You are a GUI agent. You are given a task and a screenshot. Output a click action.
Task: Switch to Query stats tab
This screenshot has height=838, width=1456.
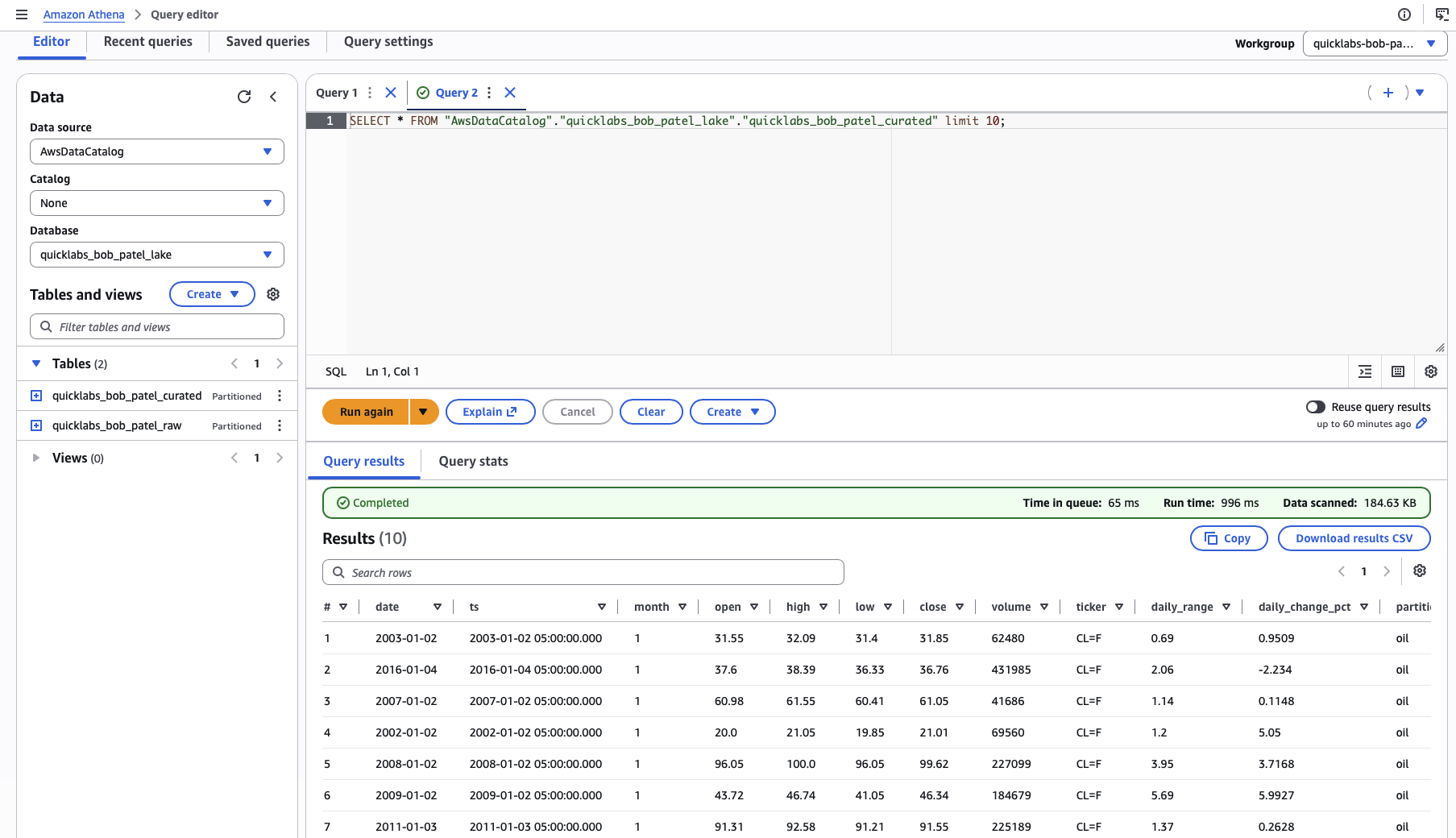pos(473,462)
